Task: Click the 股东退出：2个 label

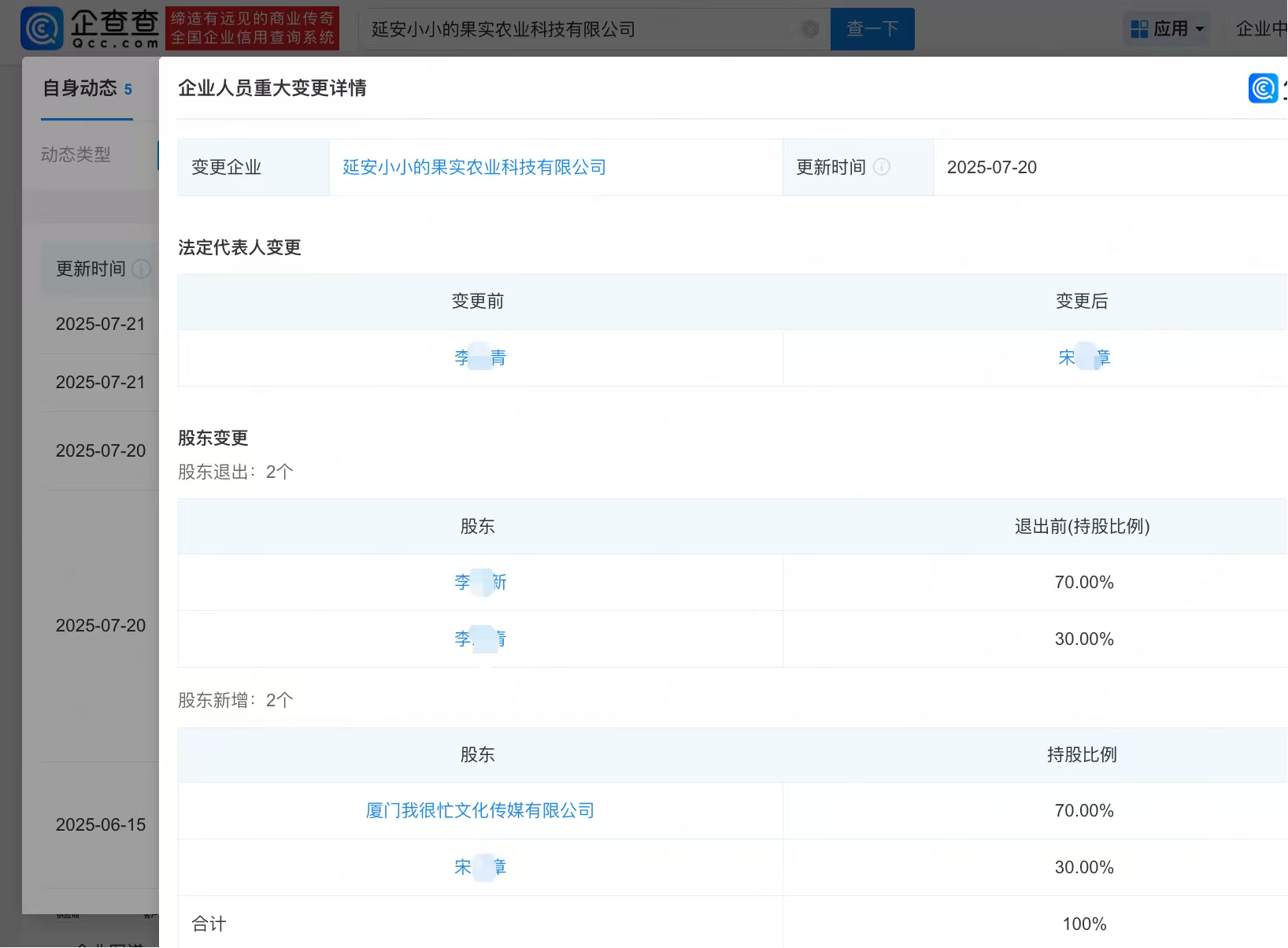Action: click(x=235, y=472)
